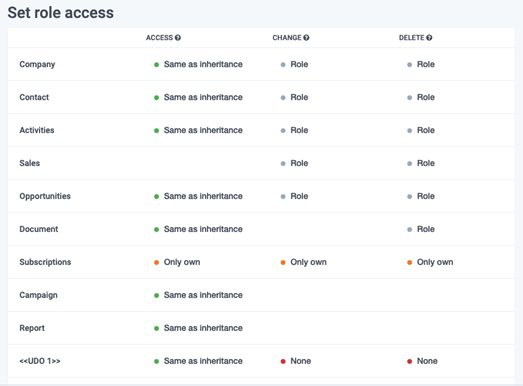Click the 'Set role access' heading

(x=61, y=13)
